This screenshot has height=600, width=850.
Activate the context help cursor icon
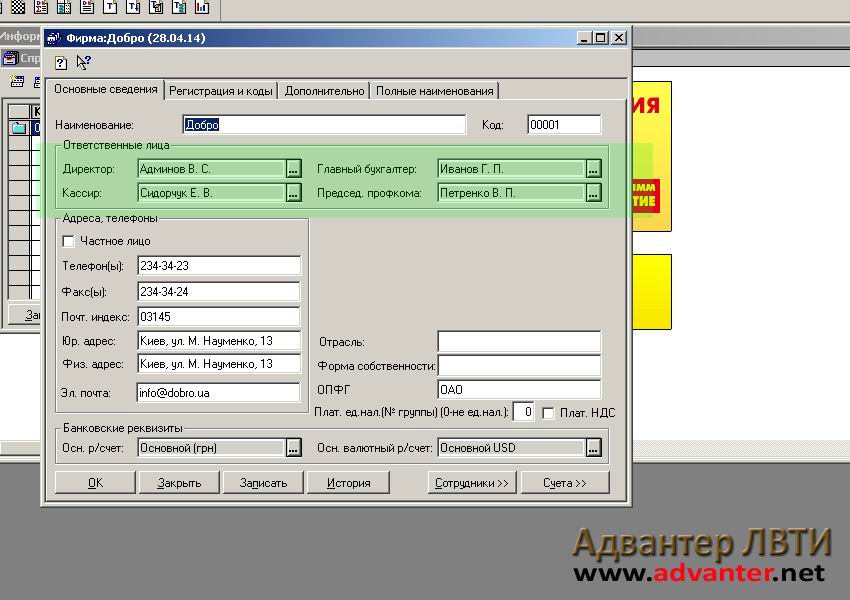coord(83,62)
